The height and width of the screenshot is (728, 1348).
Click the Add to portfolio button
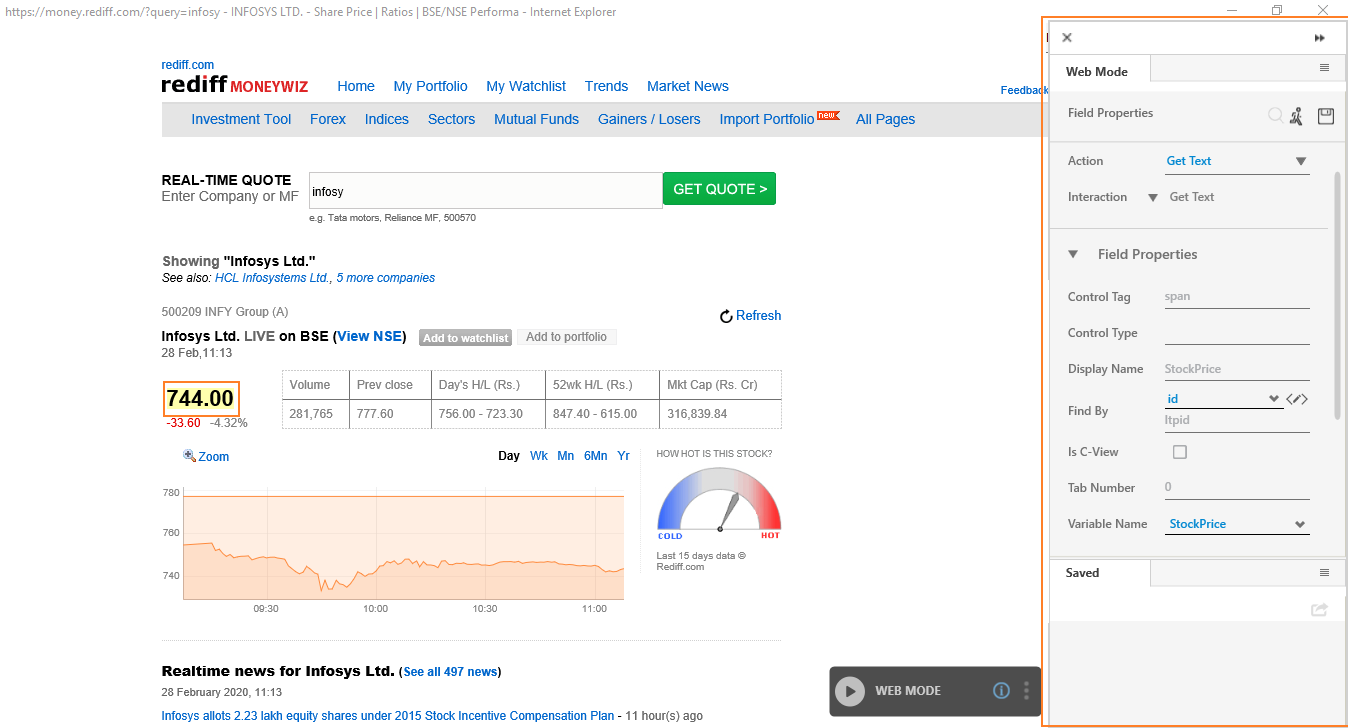point(566,337)
